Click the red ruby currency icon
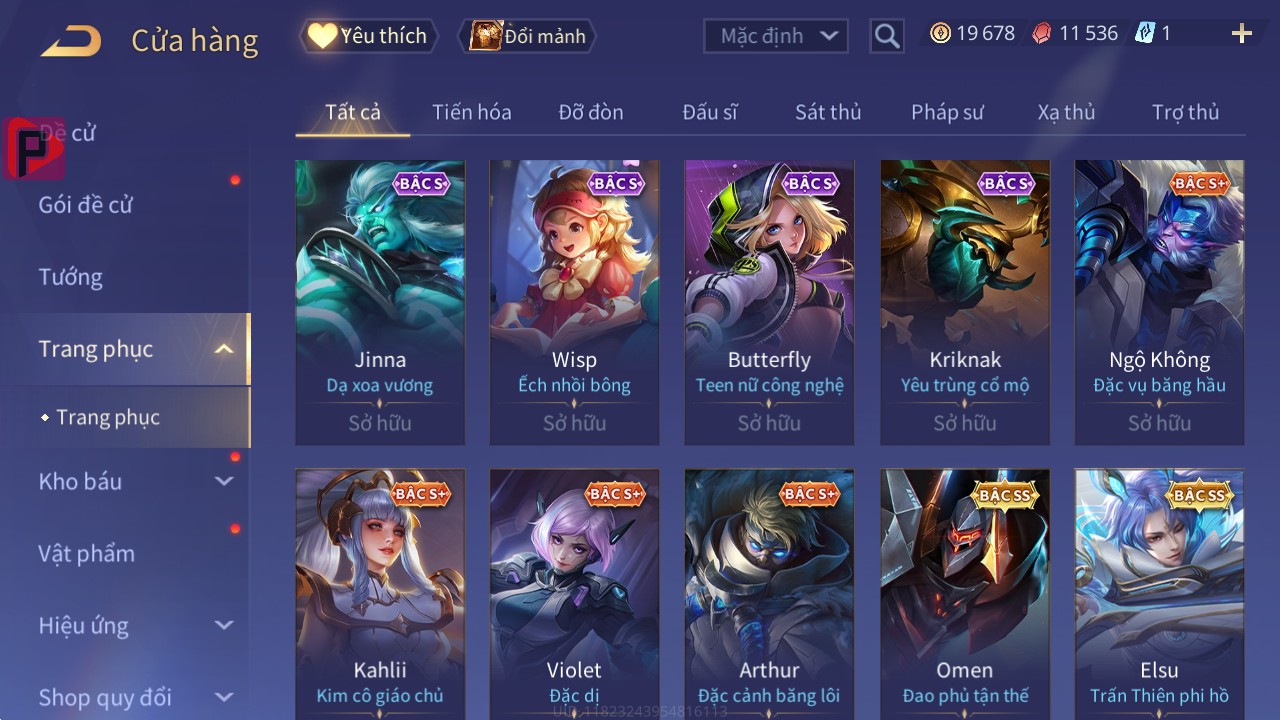 tap(1042, 33)
